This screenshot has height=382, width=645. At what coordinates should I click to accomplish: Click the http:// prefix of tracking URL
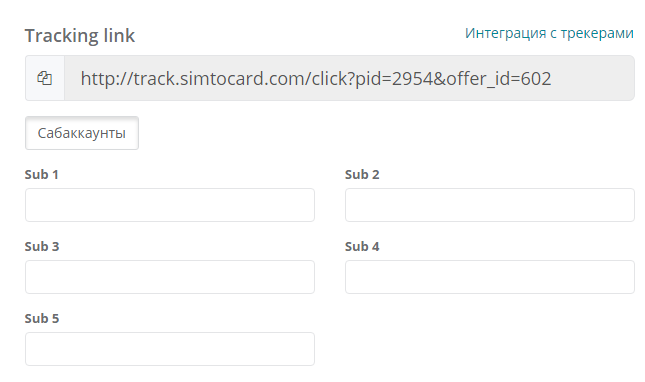[107, 79]
